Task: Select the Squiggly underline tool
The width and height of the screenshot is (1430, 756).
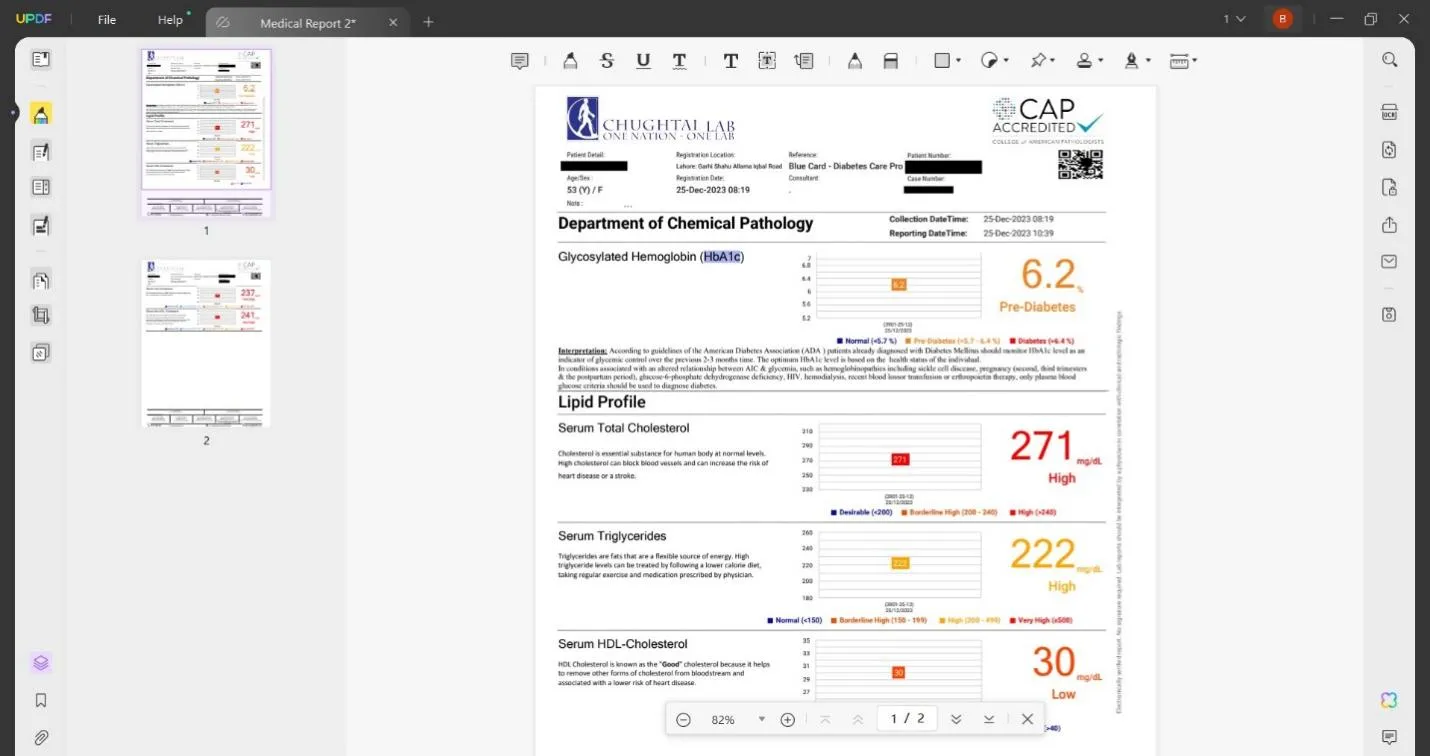Action: pyautogui.click(x=679, y=61)
